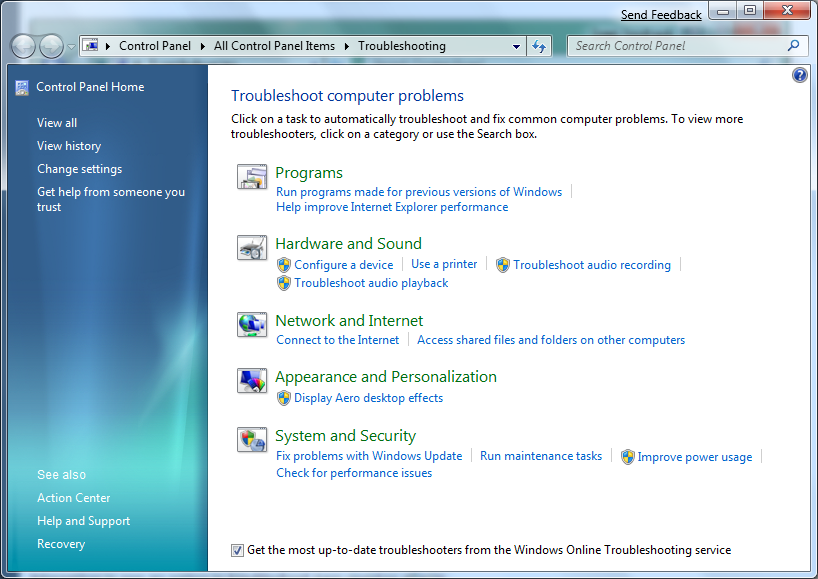
Task: Open the recent pages dropdown arrow
Action: (x=71, y=46)
